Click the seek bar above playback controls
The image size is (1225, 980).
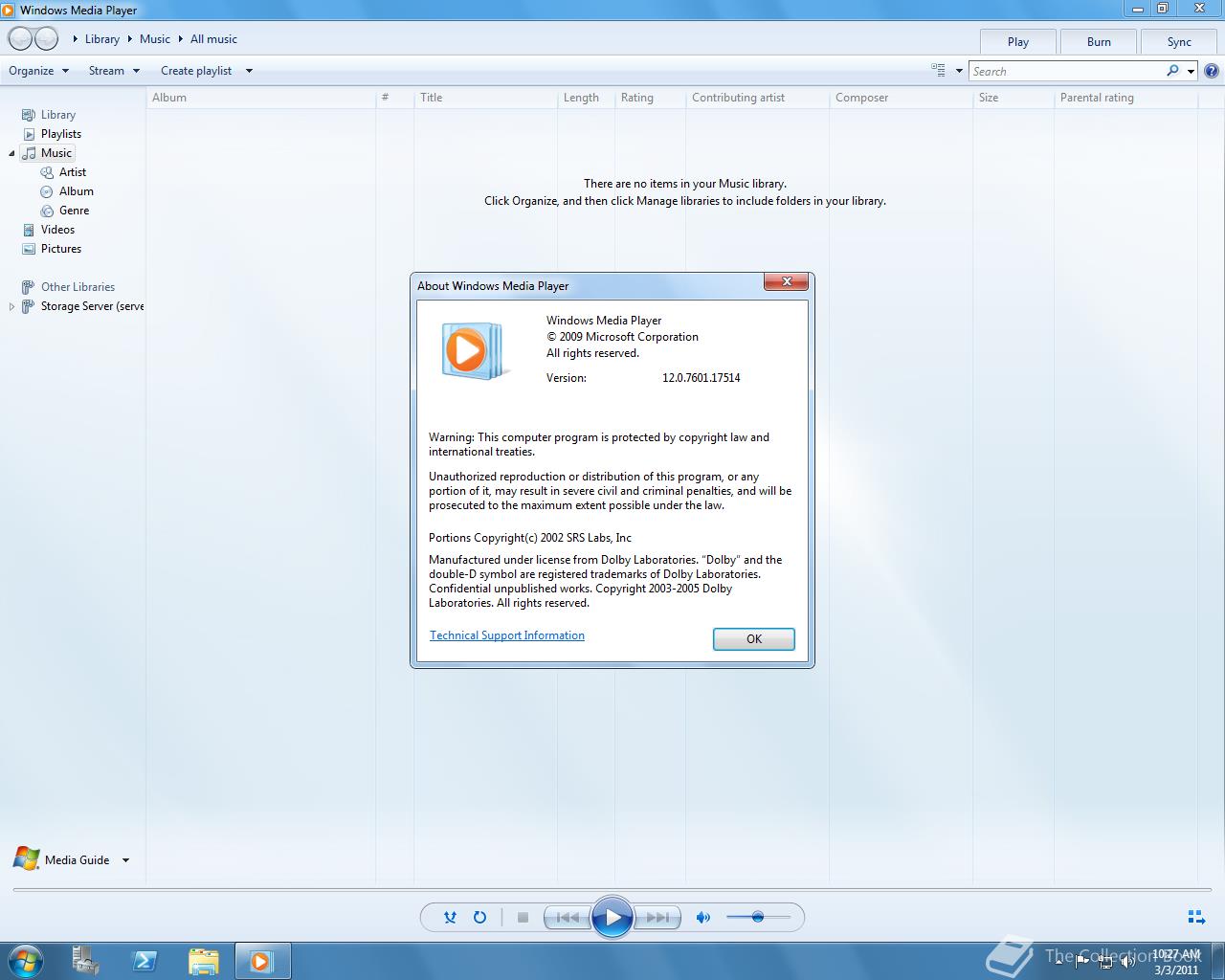(x=612, y=890)
